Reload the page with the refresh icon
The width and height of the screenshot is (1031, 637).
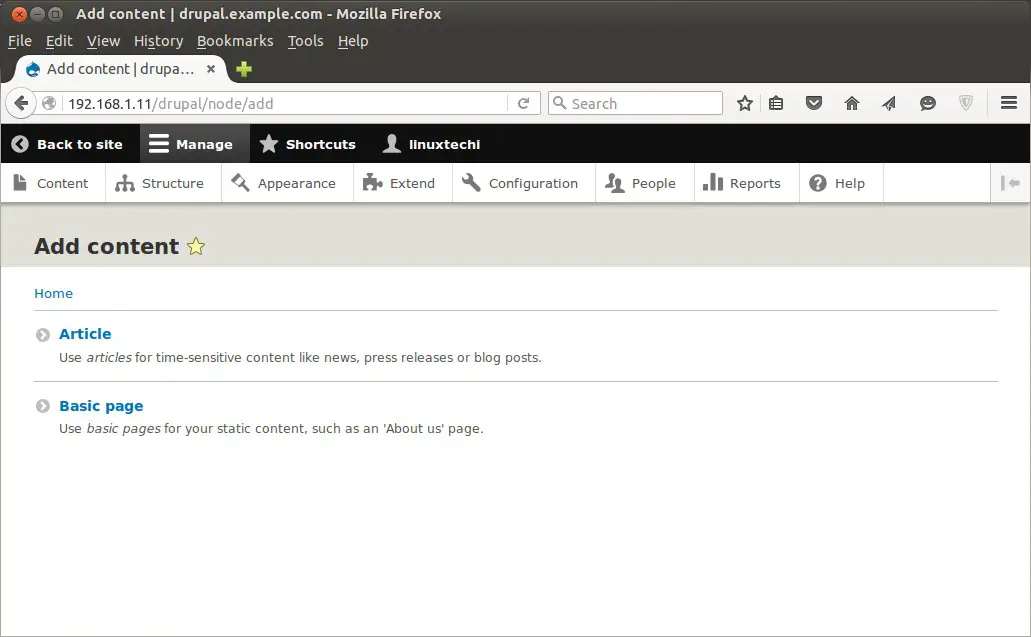(x=523, y=103)
